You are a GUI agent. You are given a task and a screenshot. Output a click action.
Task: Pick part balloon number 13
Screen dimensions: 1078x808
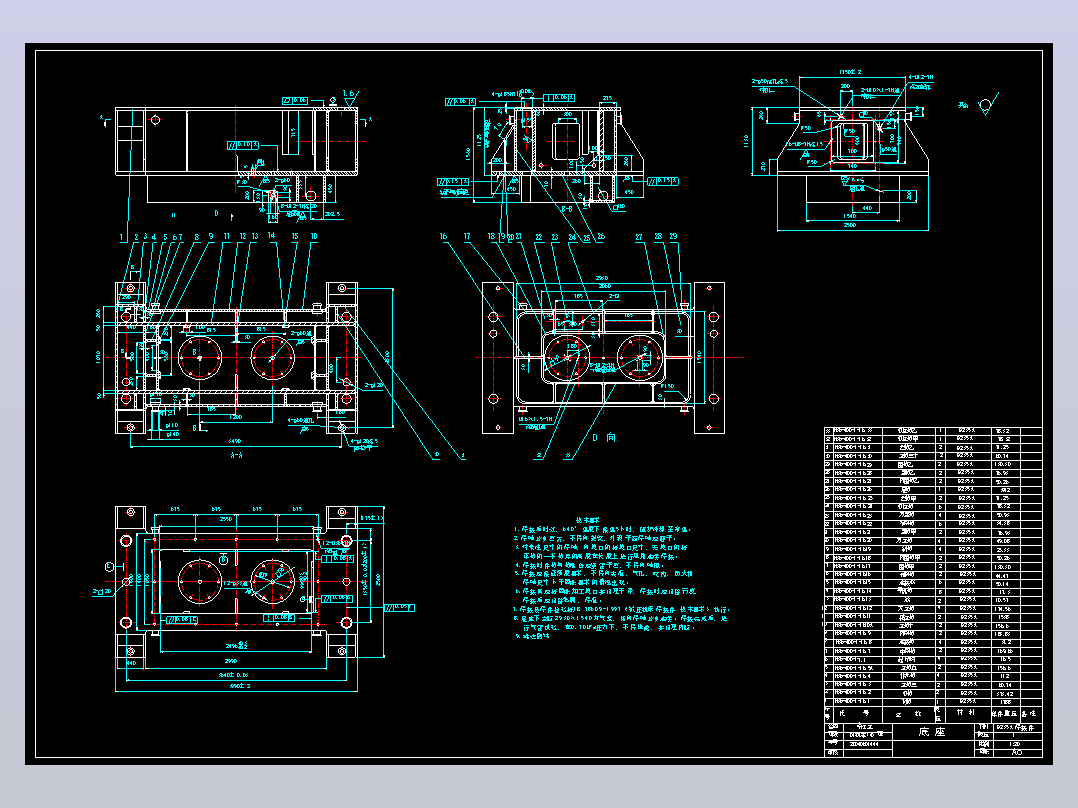pyautogui.click(x=255, y=237)
